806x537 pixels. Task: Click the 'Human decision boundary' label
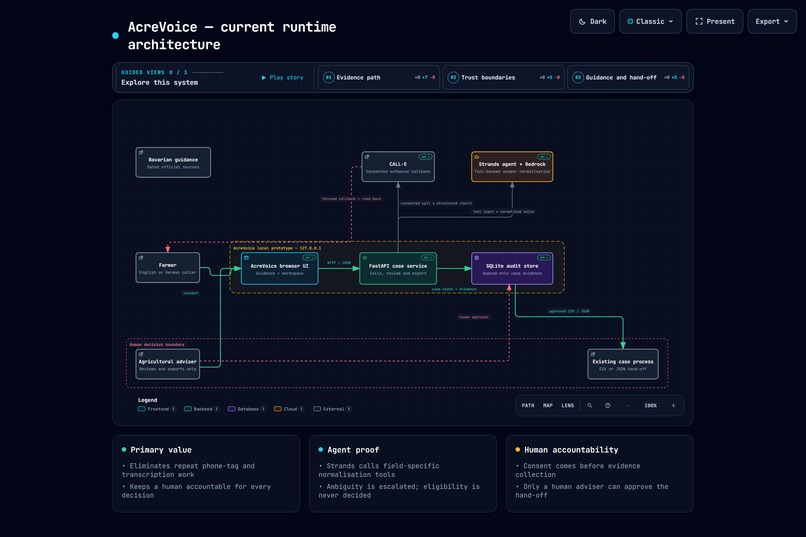pos(157,345)
